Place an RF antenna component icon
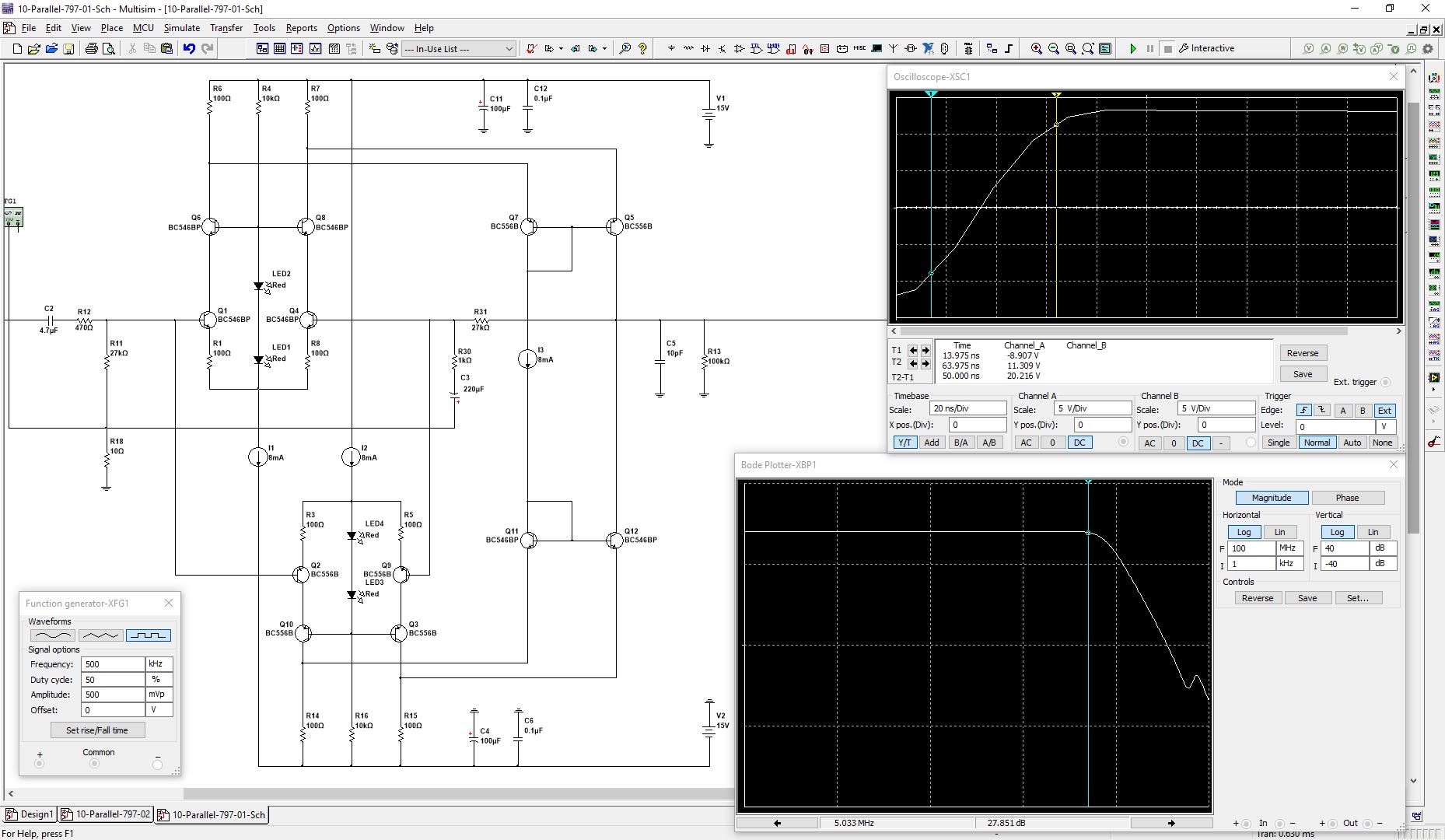 point(893,48)
